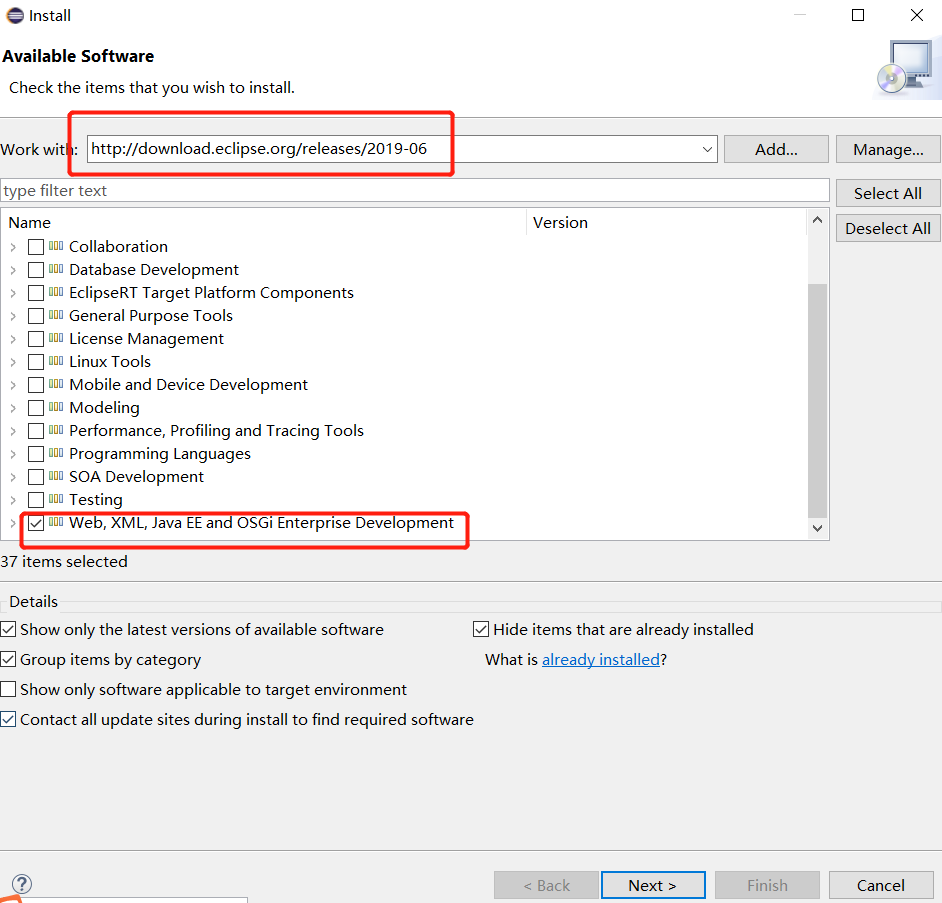Click the Web, XML, Java EE category icon
Image resolution: width=942 pixels, height=903 pixels.
pyautogui.click(x=56, y=521)
